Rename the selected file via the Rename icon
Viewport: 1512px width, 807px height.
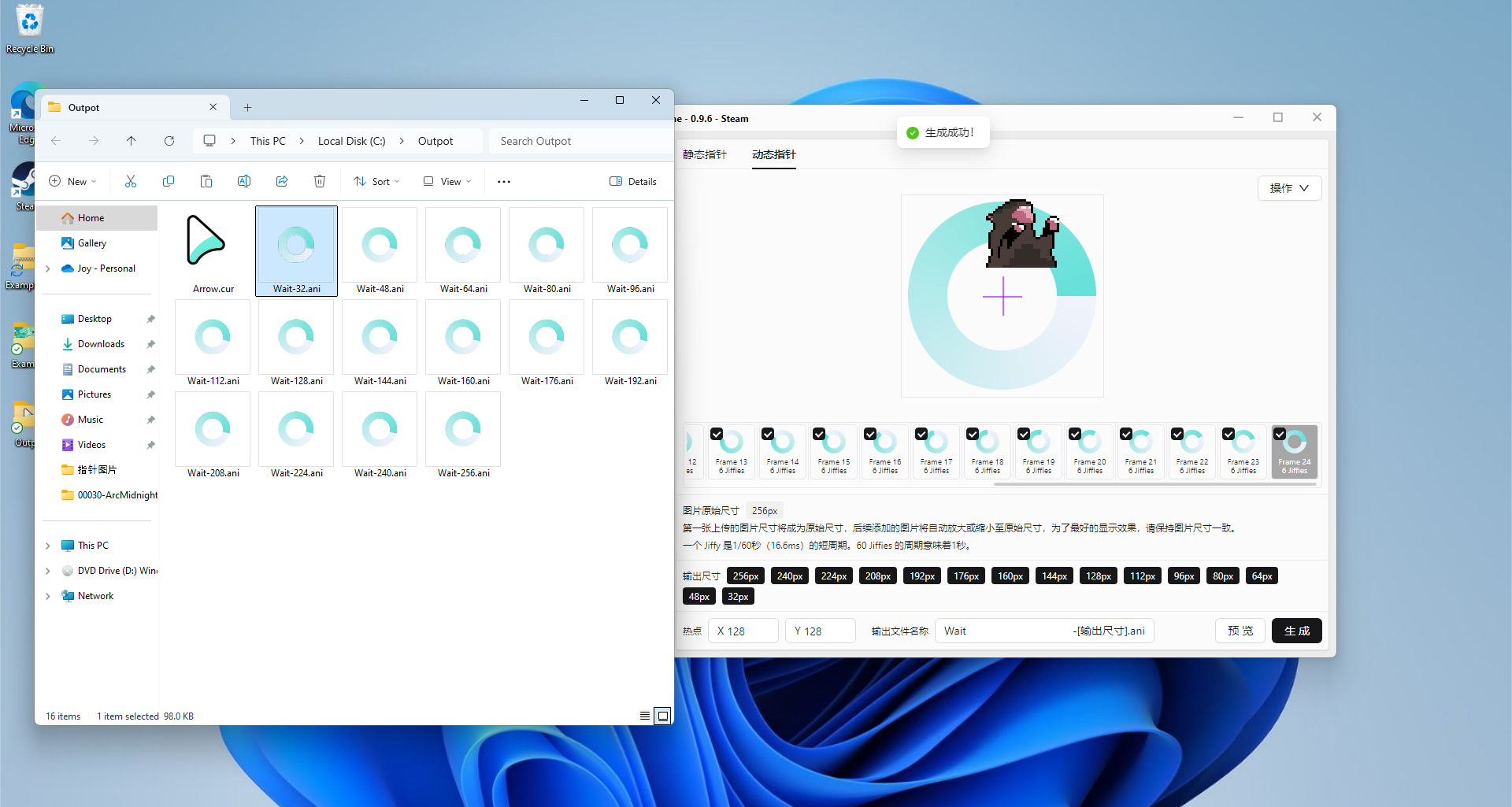tap(244, 181)
